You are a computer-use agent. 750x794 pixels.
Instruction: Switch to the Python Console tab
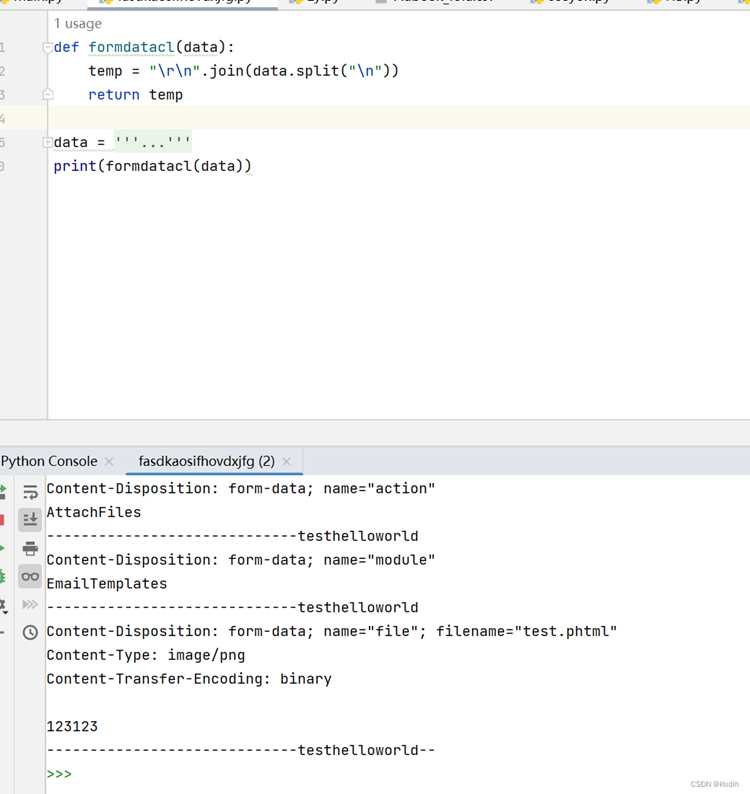coord(49,461)
